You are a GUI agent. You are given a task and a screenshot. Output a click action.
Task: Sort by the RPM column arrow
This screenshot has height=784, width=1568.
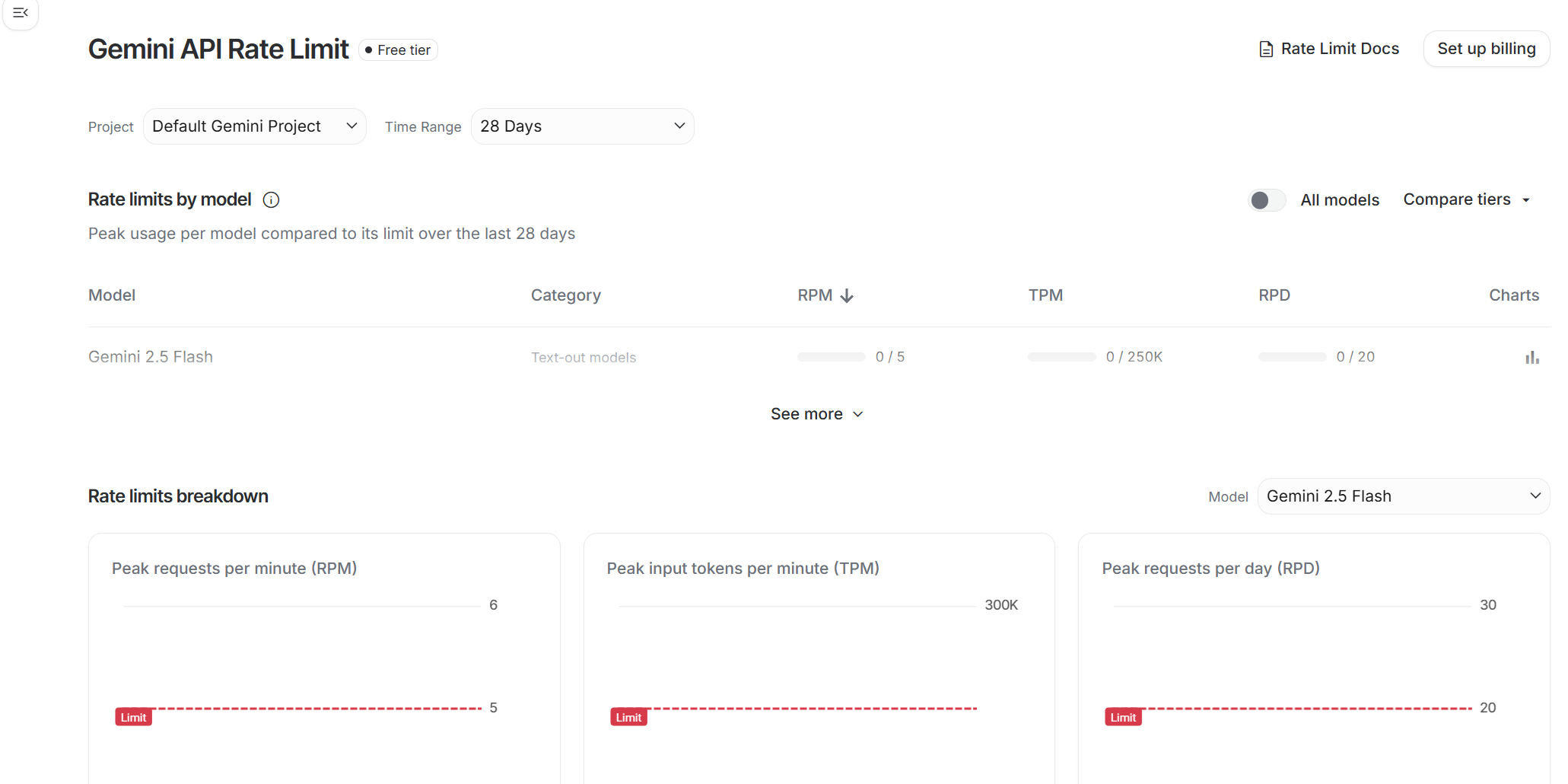click(847, 296)
